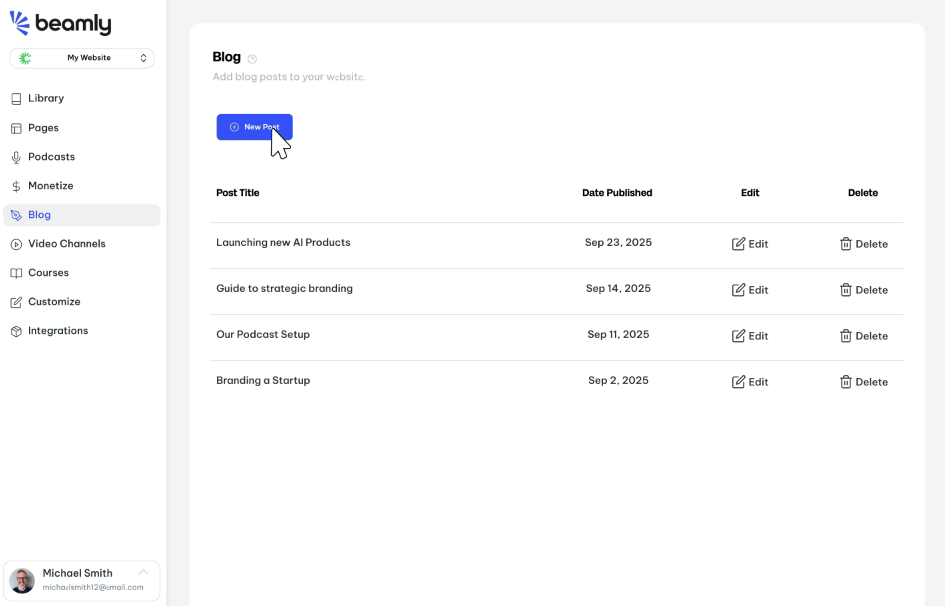Click pencil edit icon for Launching new AI Products

(x=739, y=244)
